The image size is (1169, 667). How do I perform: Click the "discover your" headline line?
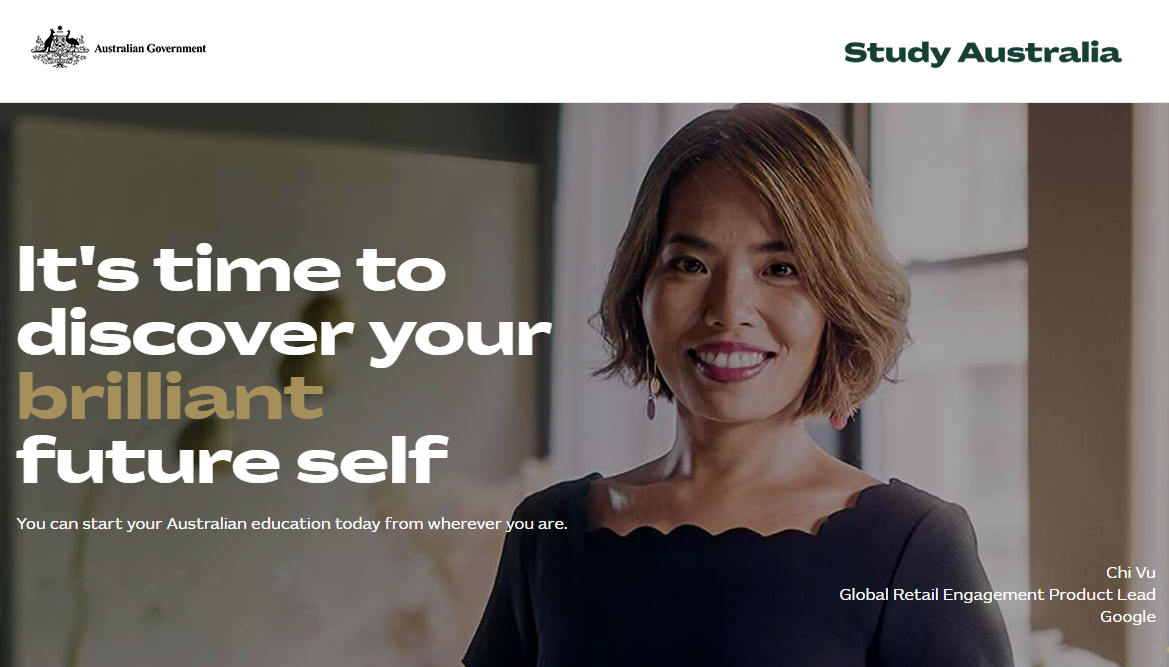284,335
